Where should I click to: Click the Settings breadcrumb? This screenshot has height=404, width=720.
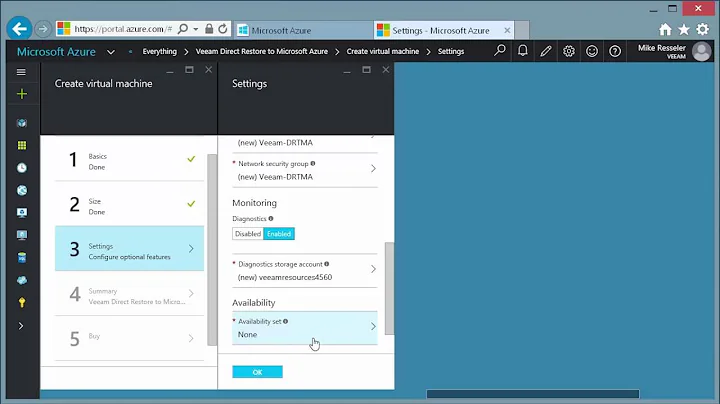(450, 51)
